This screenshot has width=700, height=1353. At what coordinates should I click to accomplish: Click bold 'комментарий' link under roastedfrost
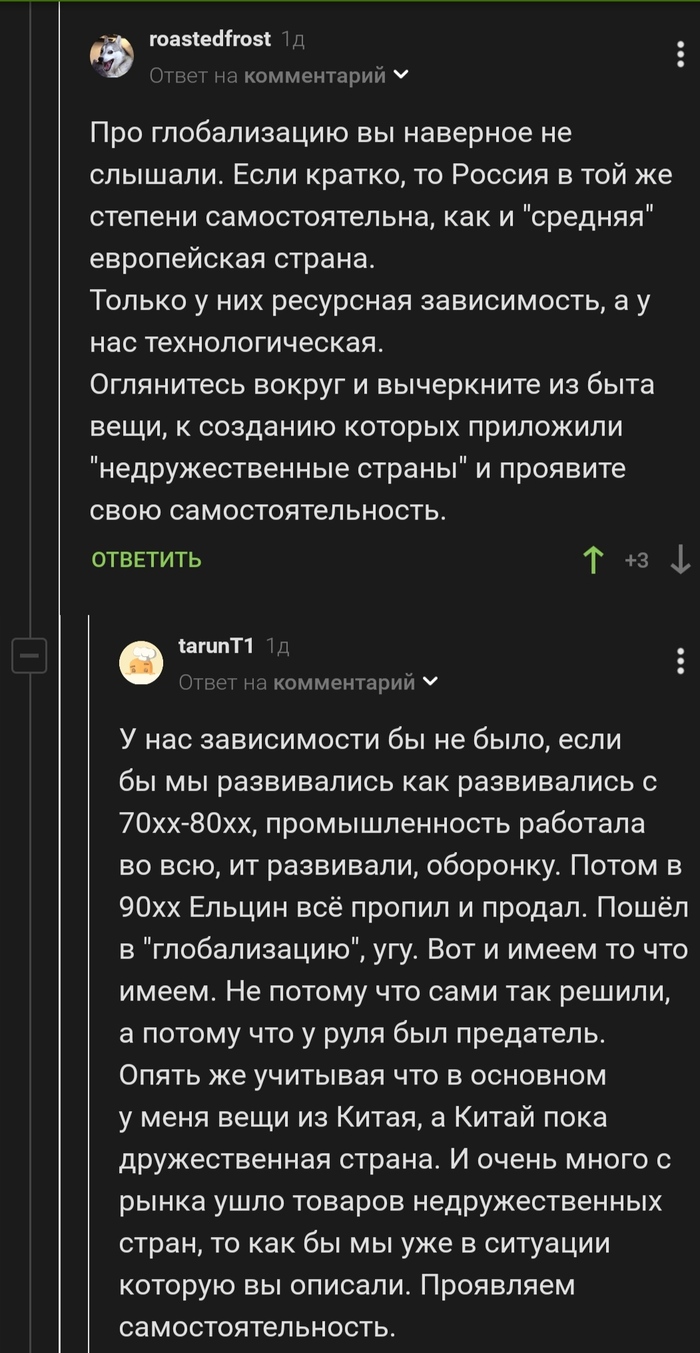[x=314, y=76]
